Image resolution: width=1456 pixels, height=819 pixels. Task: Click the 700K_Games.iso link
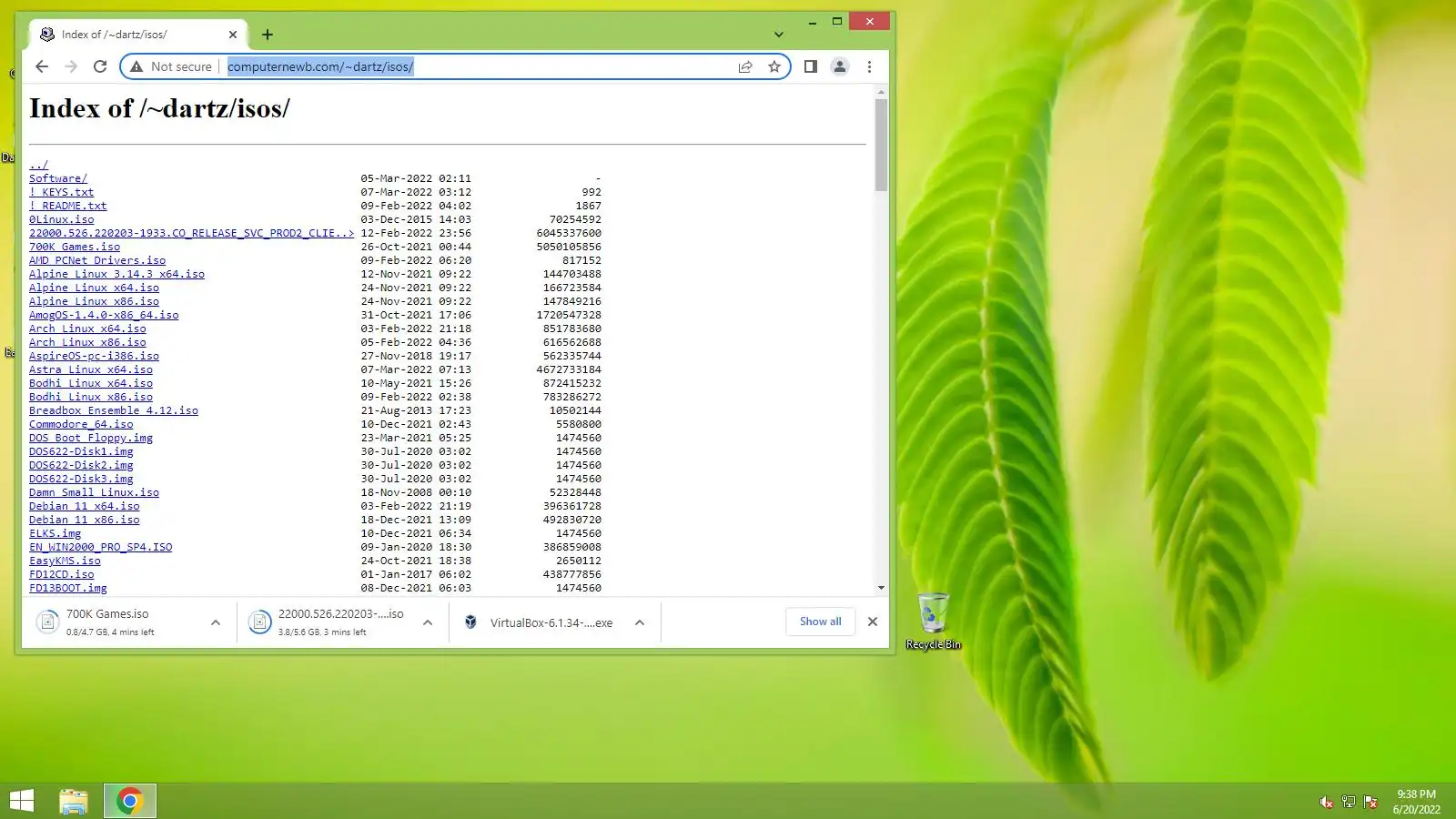pos(75,247)
